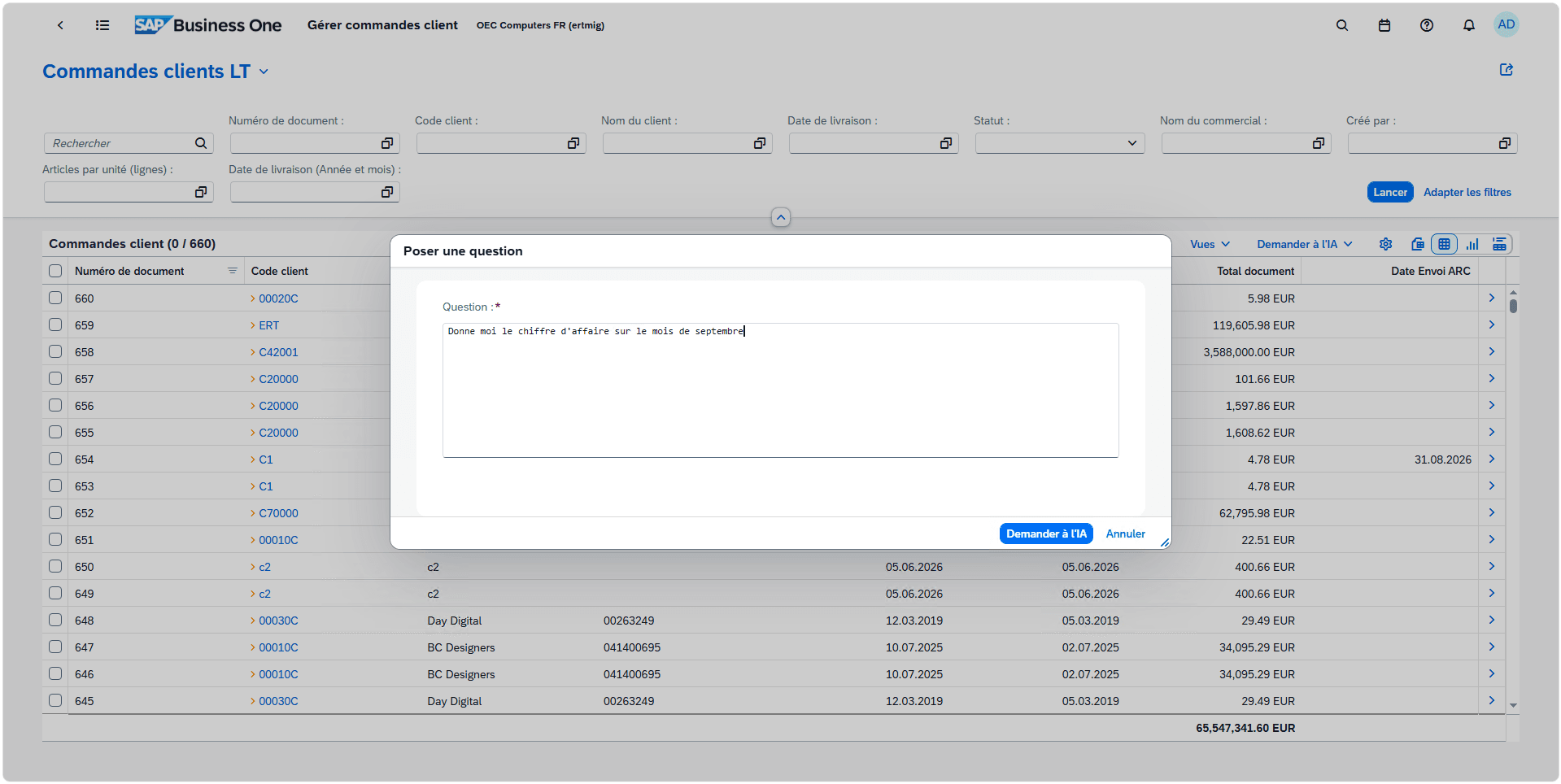Click the table vertical scrollbar thumb

point(1513,306)
